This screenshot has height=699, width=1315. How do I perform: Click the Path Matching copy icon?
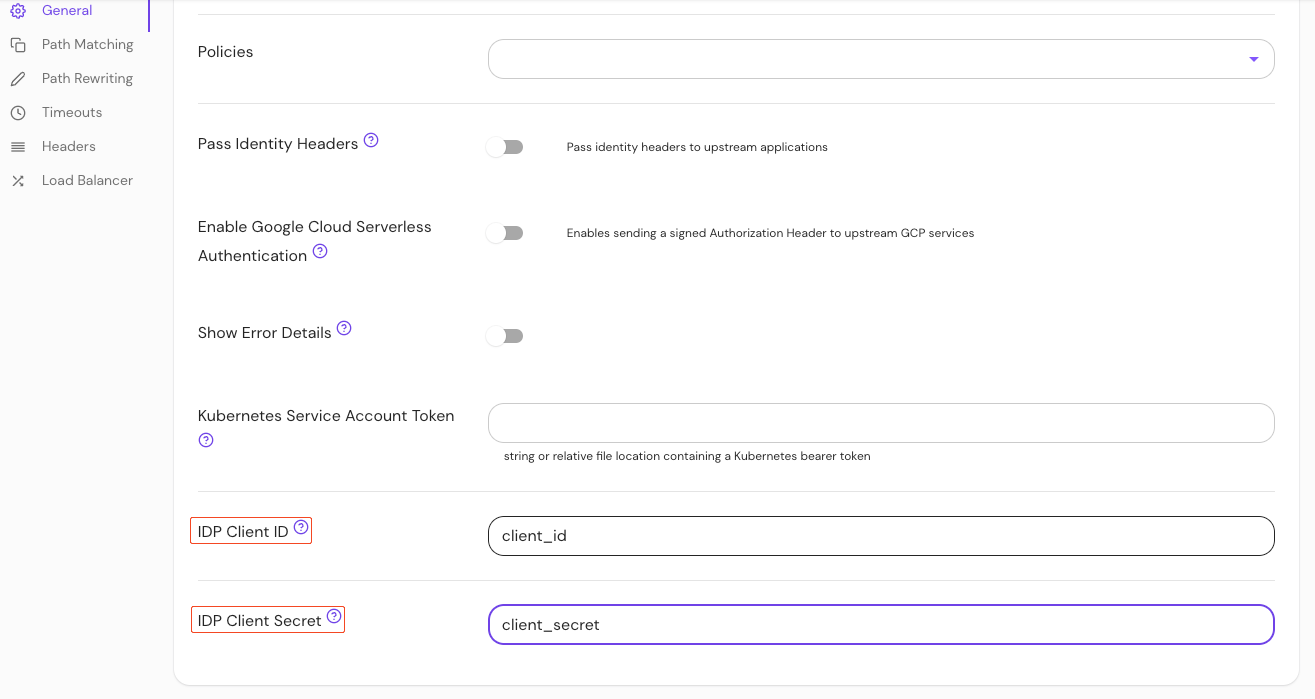point(17,44)
